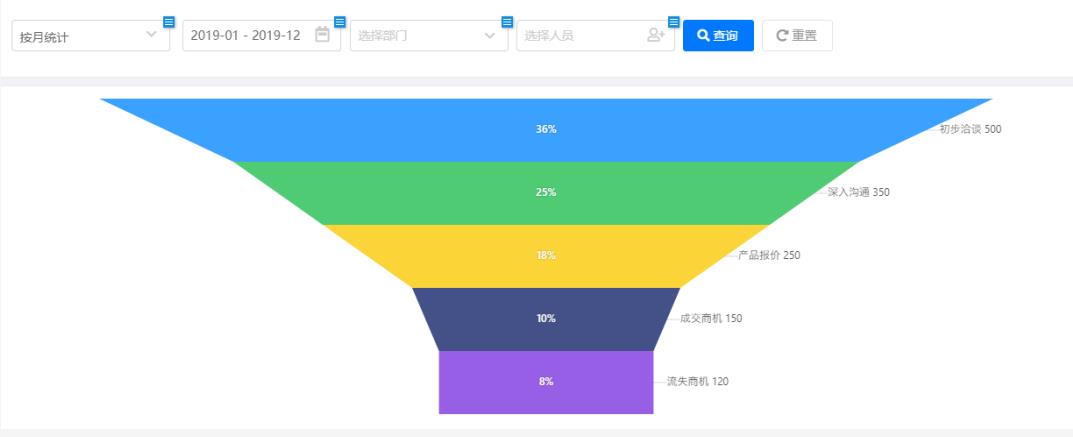Select the dark blue 10% funnel segment
This screenshot has width=1073, height=437.
point(546,319)
